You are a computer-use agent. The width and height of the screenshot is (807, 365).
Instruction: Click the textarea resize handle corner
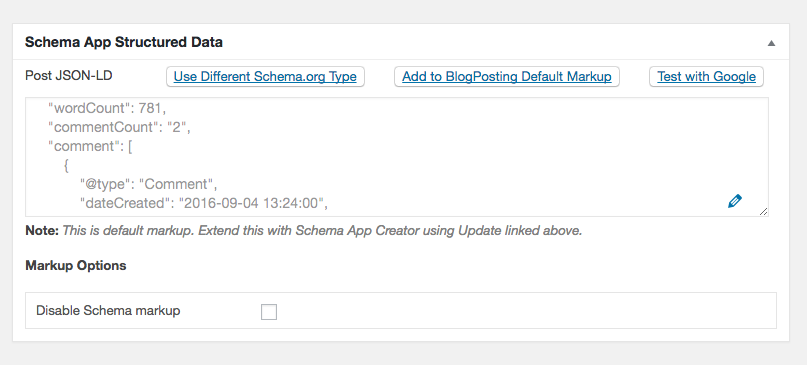click(763, 211)
